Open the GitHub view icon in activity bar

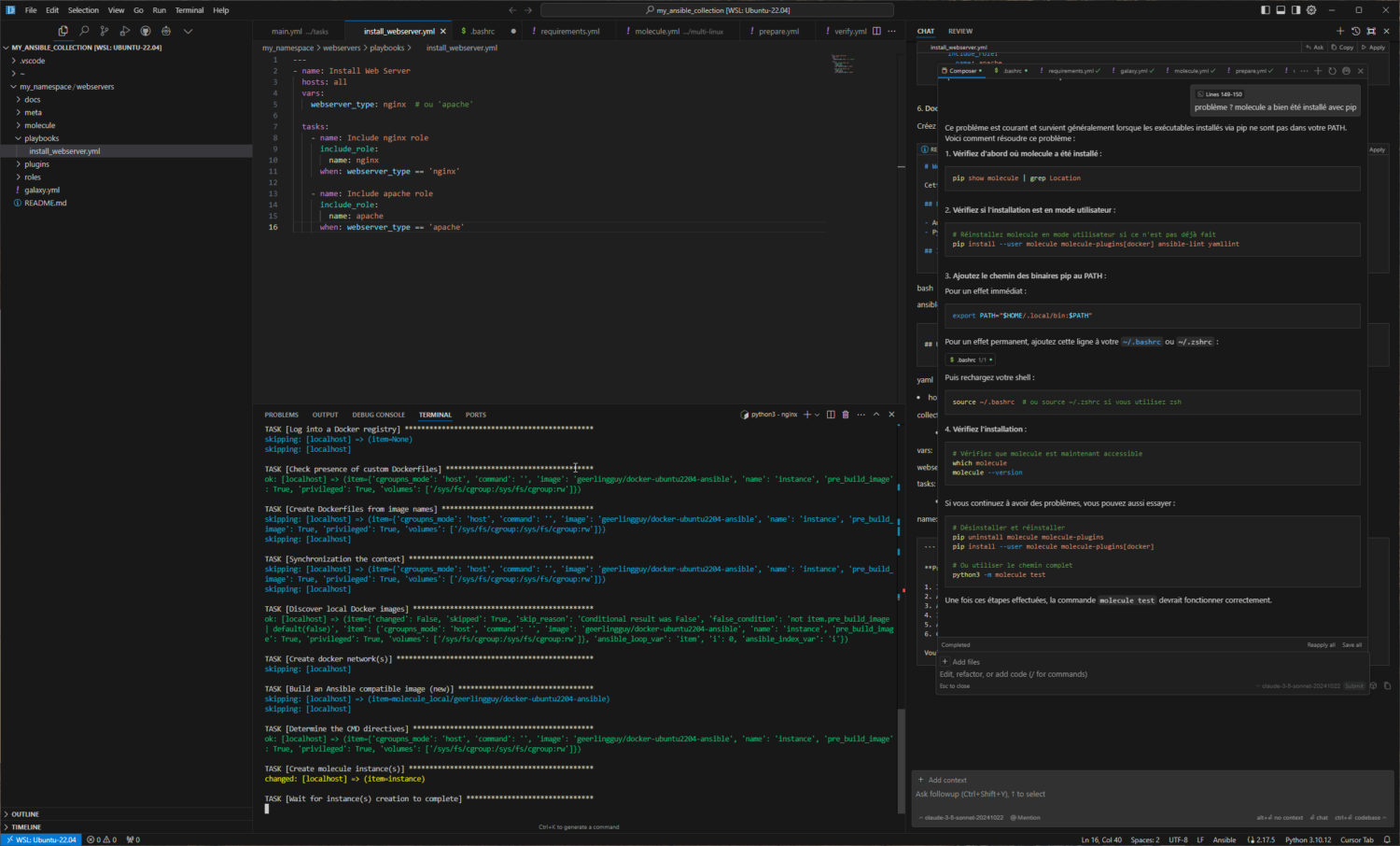(x=145, y=31)
